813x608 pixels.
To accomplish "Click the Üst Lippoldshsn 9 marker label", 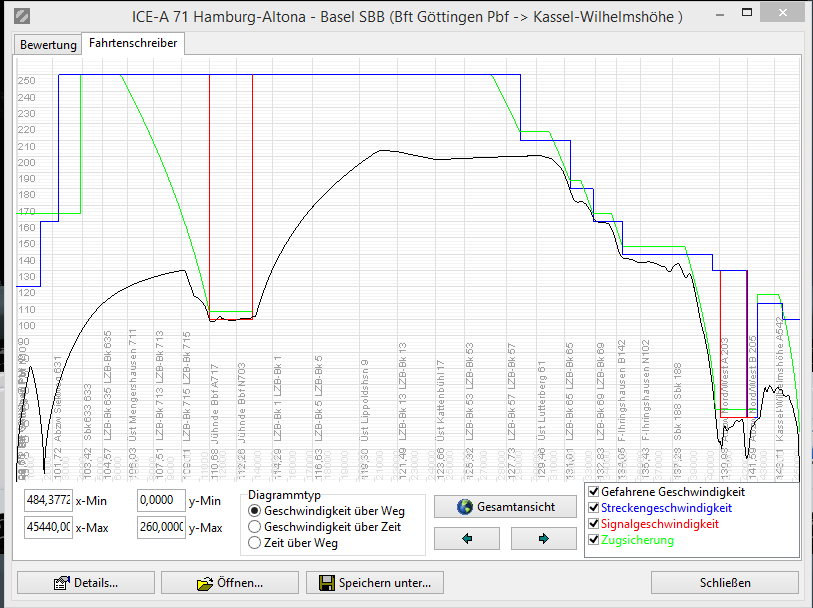I will 365,401.
